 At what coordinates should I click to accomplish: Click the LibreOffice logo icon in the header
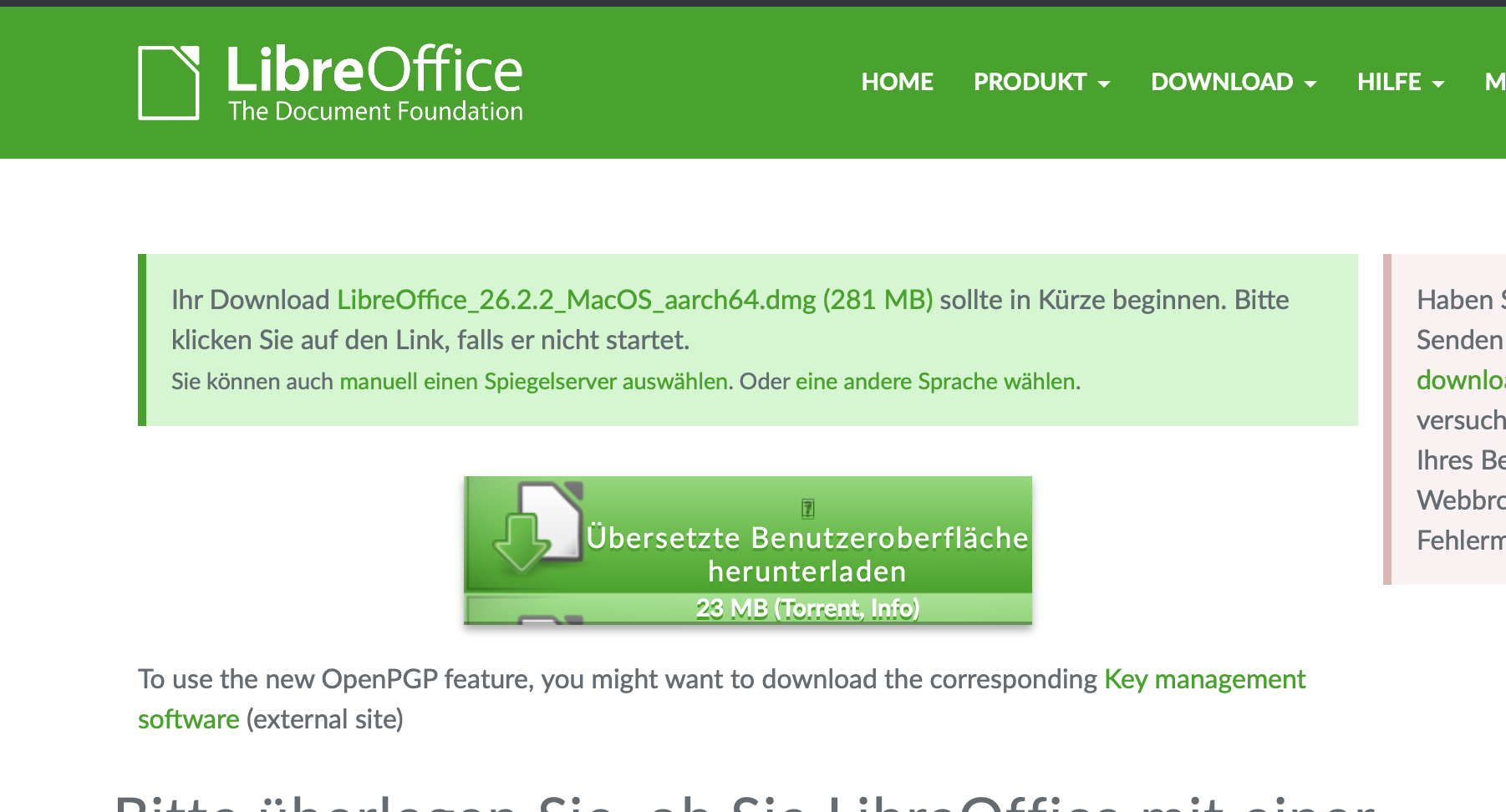168,81
